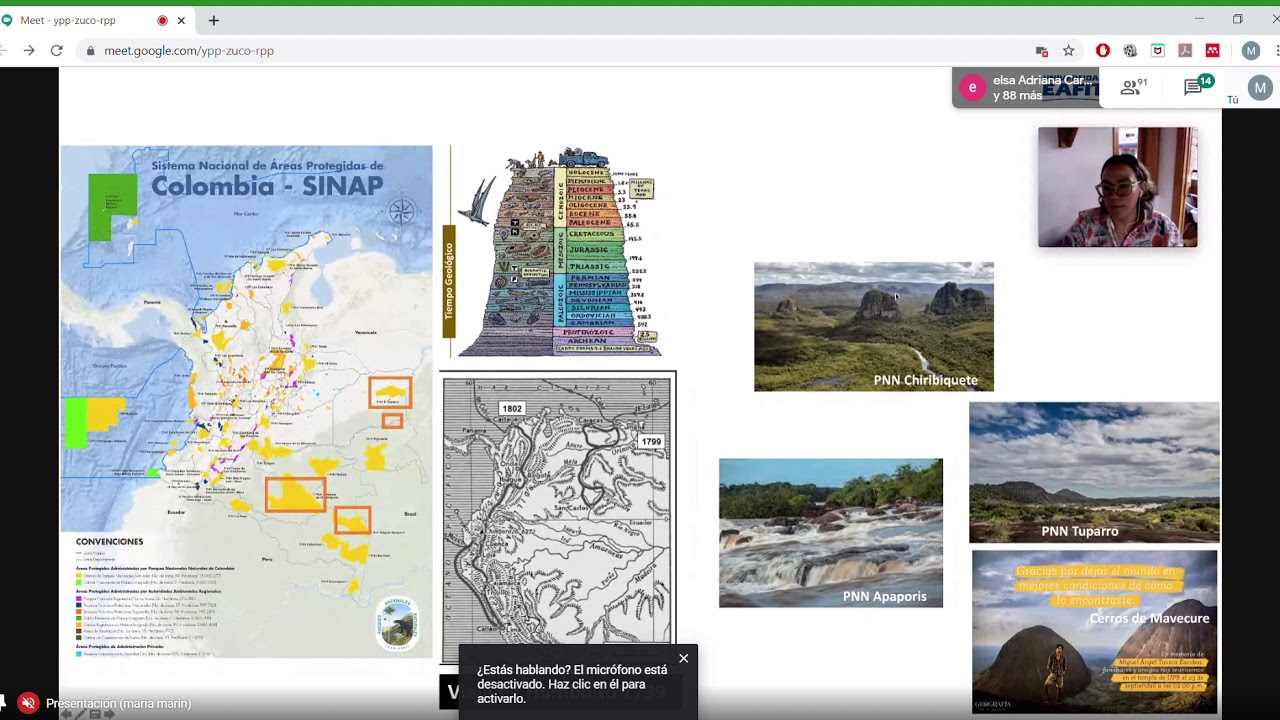Open the Chrome three-dot menu
This screenshot has height=720, width=1280.
pyautogui.click(x=1277, y=51)
